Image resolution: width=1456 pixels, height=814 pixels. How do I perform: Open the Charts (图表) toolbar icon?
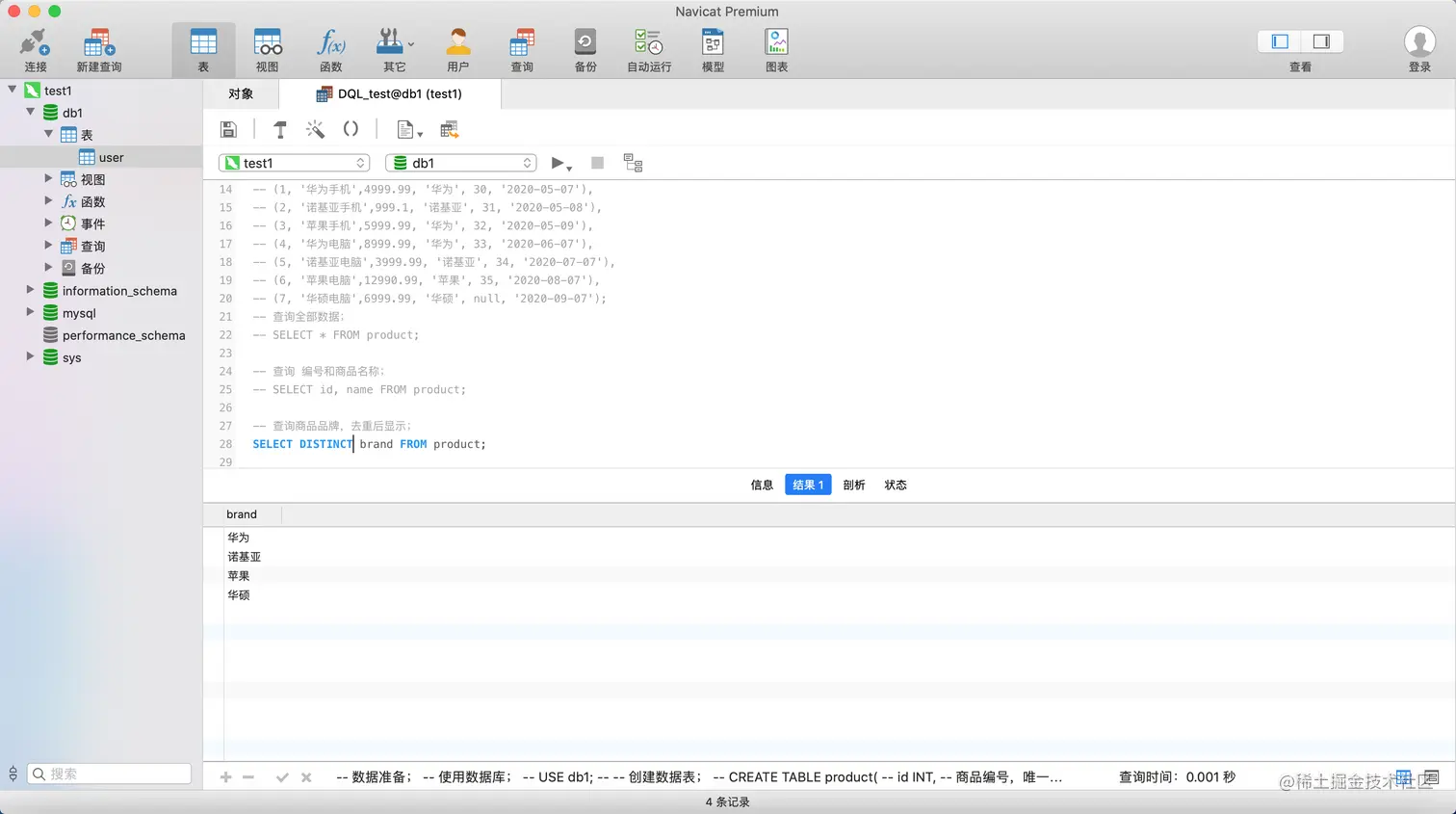[776, 50]
